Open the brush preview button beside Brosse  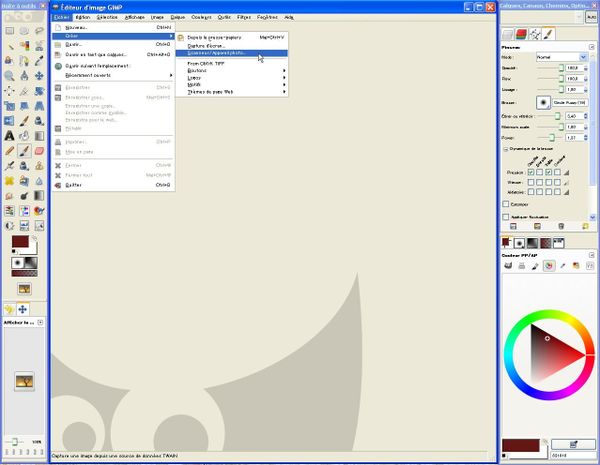[x=543, y=103]
